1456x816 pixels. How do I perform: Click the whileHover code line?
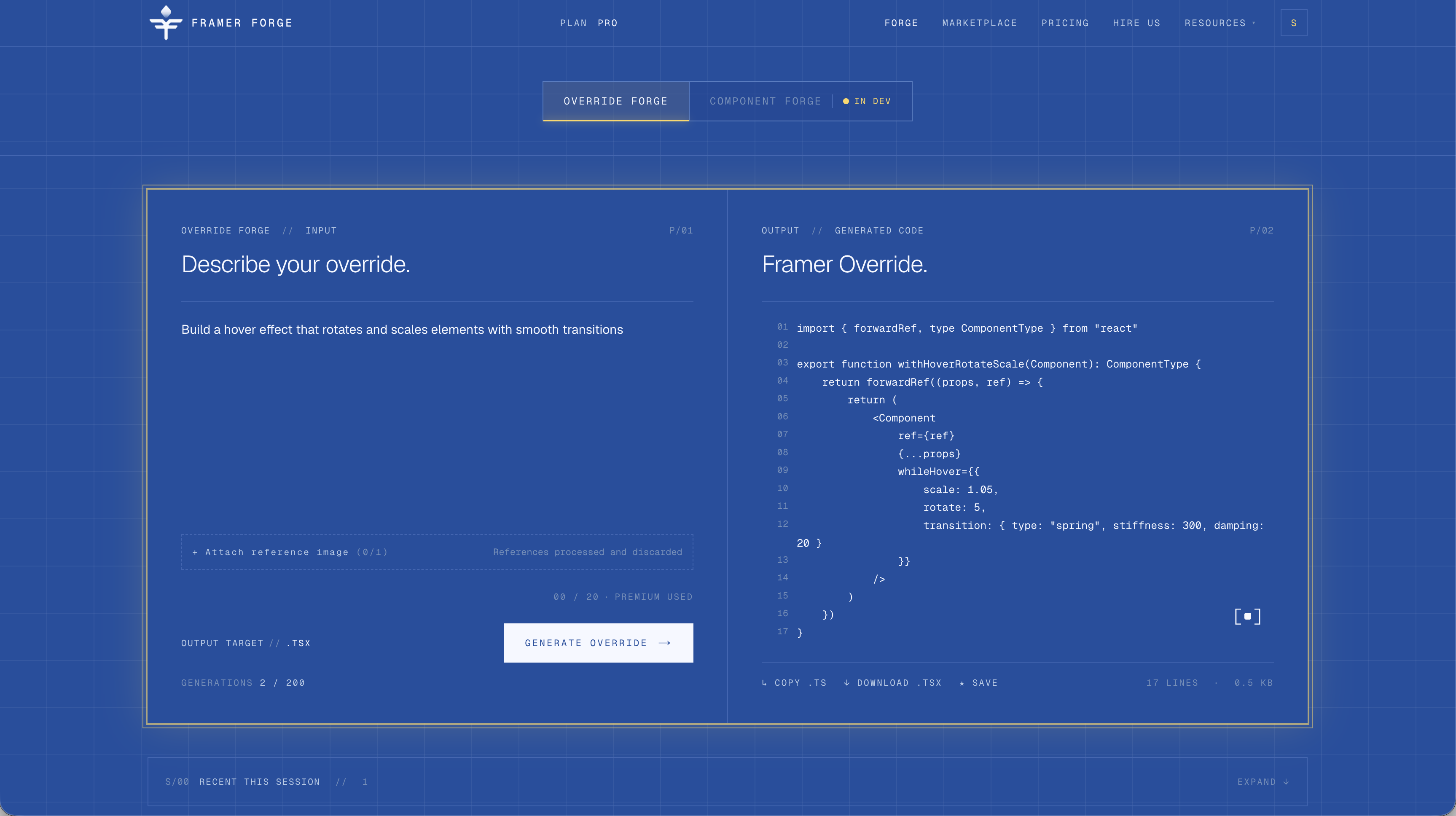click(x=939, y=471)
